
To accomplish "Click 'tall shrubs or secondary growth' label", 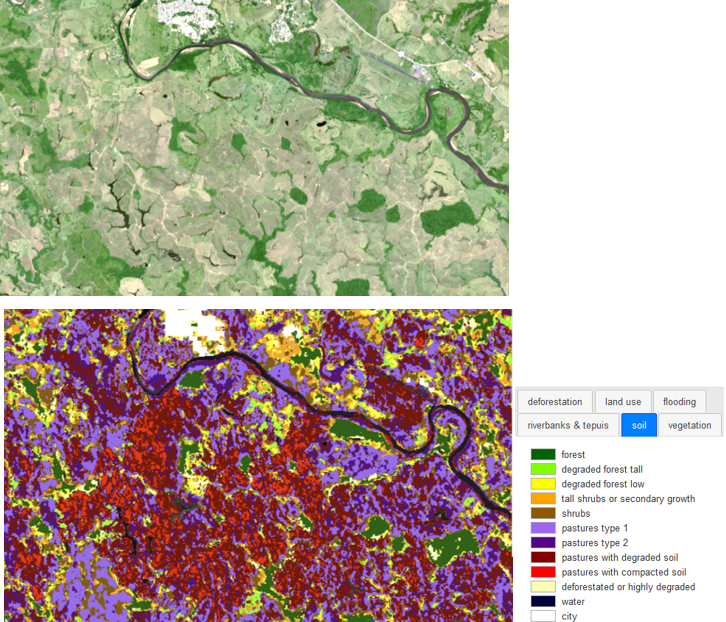I will point(628,499).
